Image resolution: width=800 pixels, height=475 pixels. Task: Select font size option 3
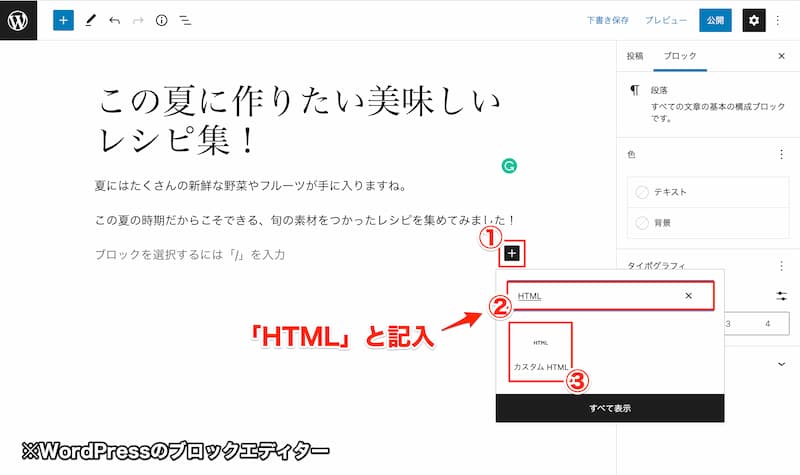coord(728,323)
